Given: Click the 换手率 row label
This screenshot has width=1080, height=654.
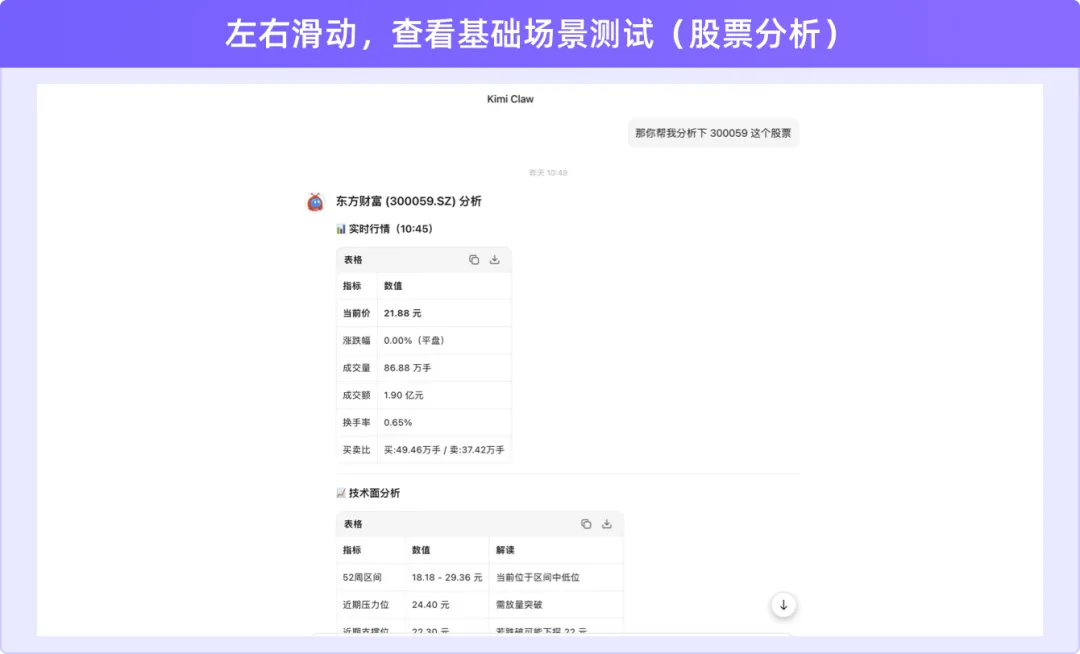Looking at the screenshot, I should click(356, 423).
